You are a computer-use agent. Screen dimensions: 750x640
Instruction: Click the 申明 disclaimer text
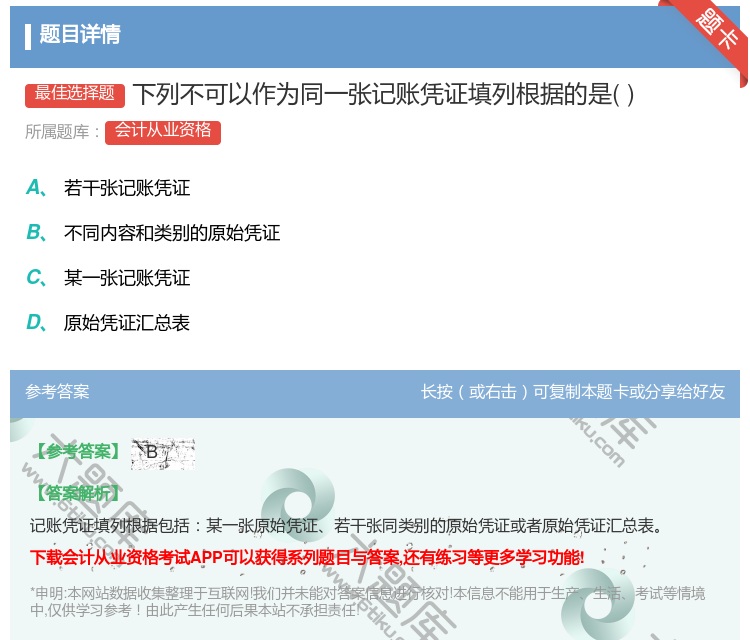(367, 602)
